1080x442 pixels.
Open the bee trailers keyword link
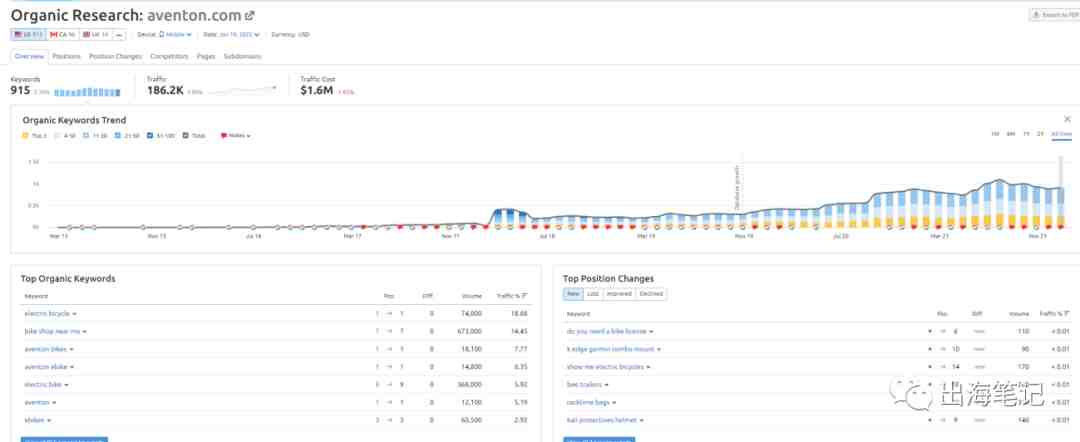click(x=584, y=385)
